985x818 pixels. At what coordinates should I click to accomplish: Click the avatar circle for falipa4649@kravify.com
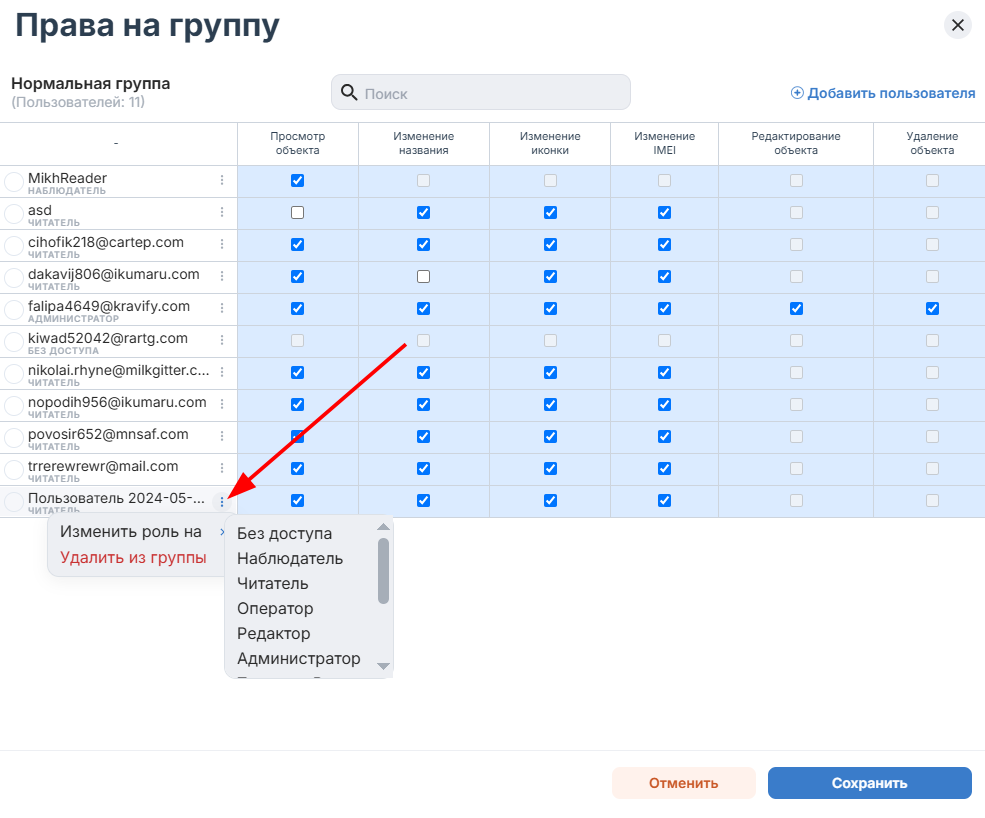pyautogui.click(x=14, y=310)
